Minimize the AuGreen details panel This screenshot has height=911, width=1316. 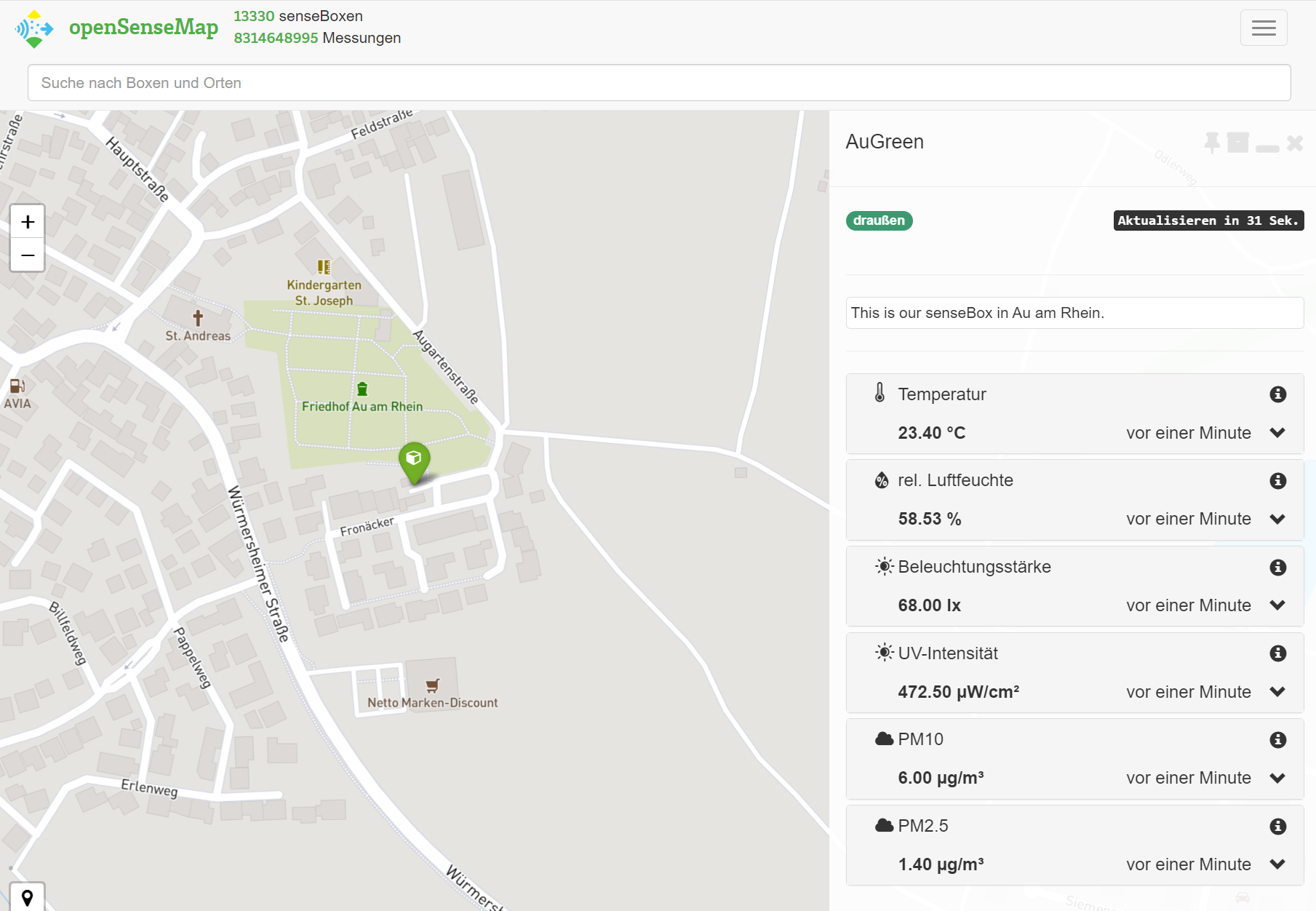1267,148
